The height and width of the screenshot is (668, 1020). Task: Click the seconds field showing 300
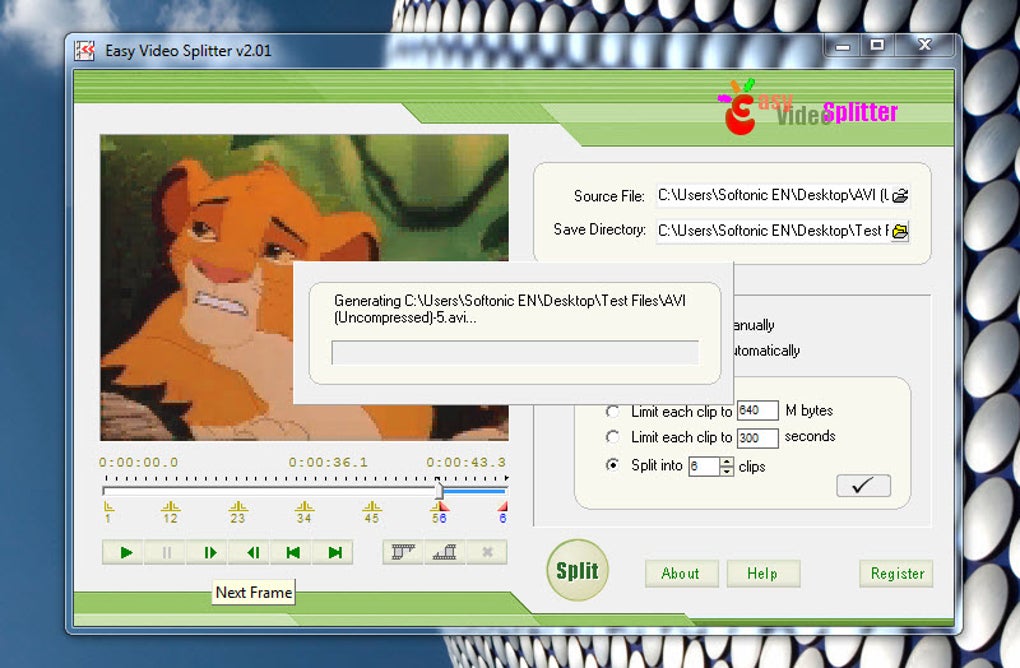point(757,438)
